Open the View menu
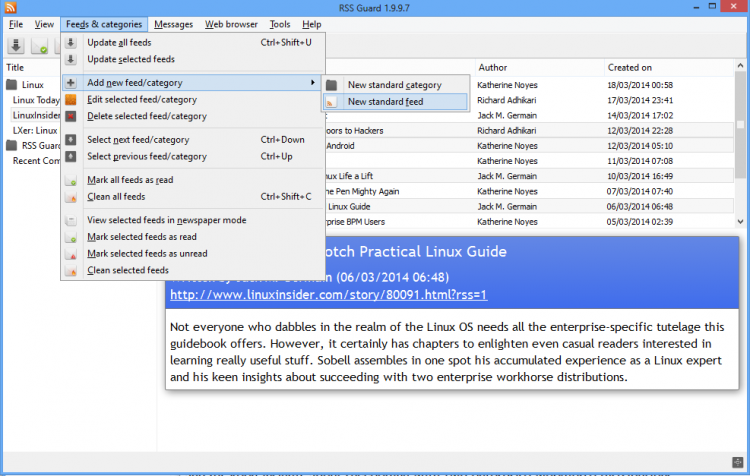This screenshot has height=476, width=750. tap(44, 24)
